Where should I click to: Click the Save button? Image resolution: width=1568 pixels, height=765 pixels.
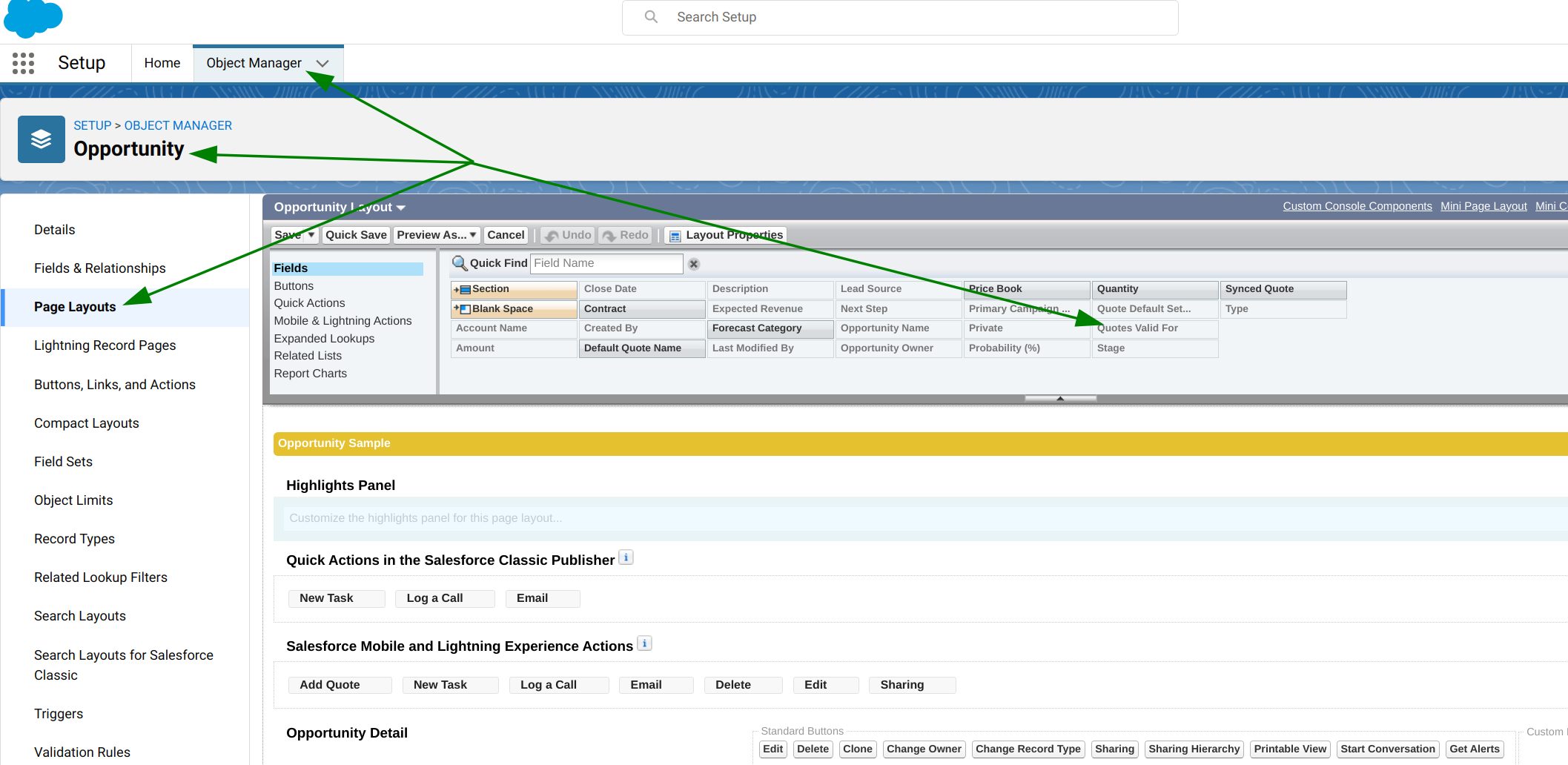288,235
